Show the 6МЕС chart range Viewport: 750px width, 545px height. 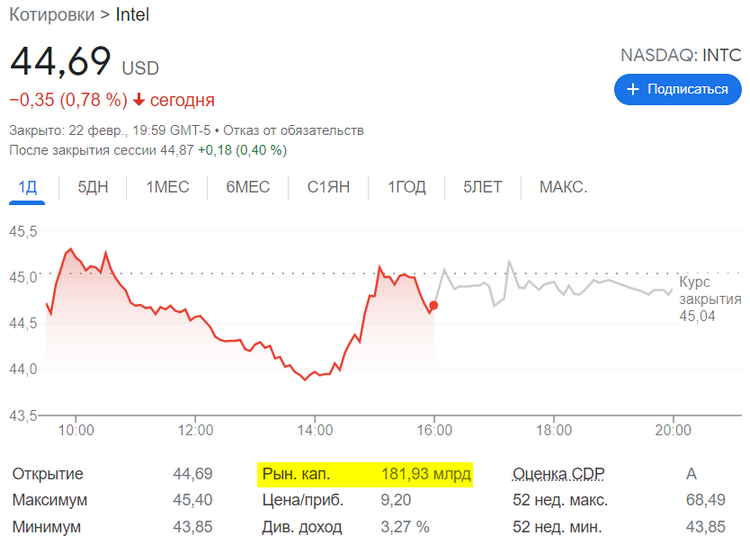248,187
